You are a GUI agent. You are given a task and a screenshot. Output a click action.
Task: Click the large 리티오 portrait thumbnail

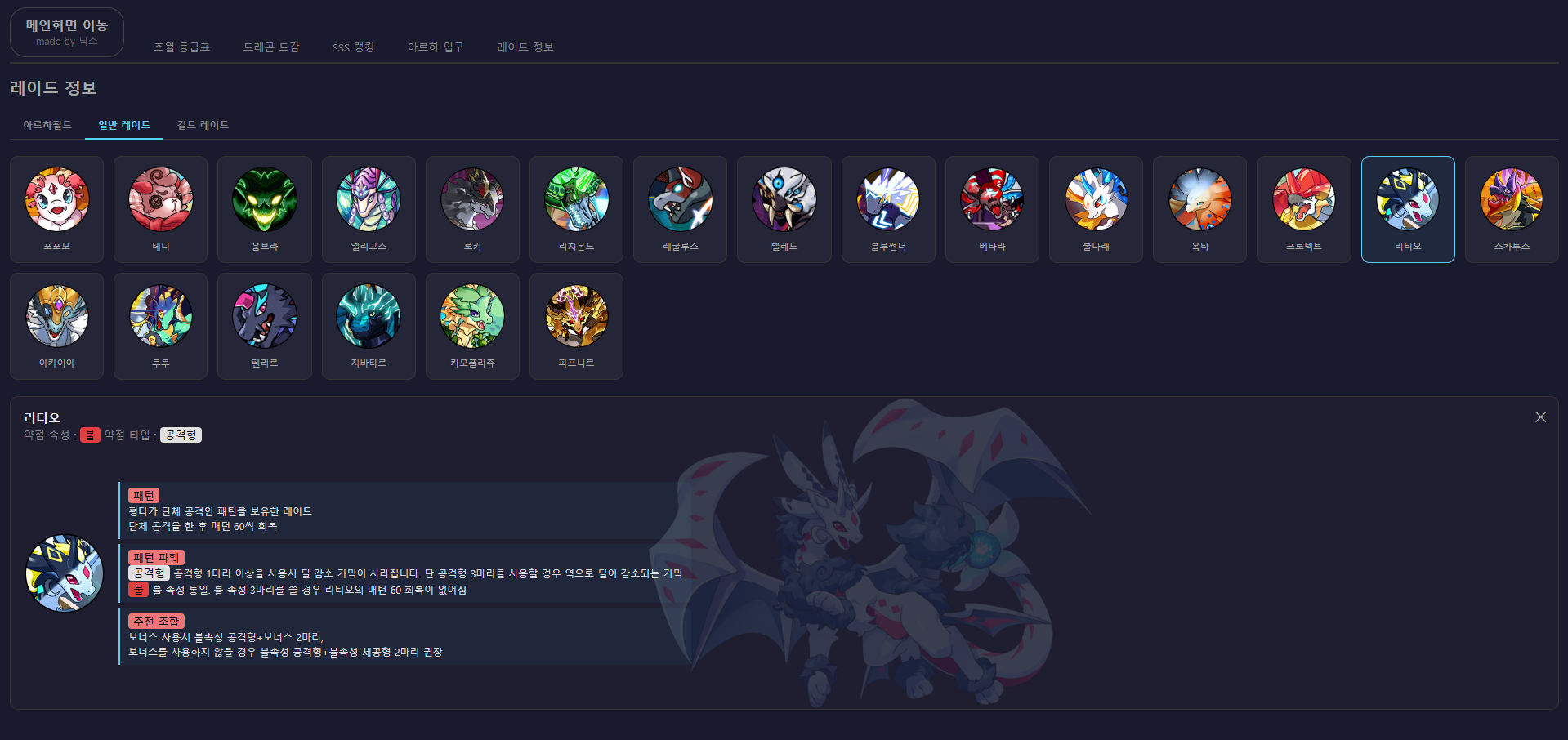pos(65,573)
